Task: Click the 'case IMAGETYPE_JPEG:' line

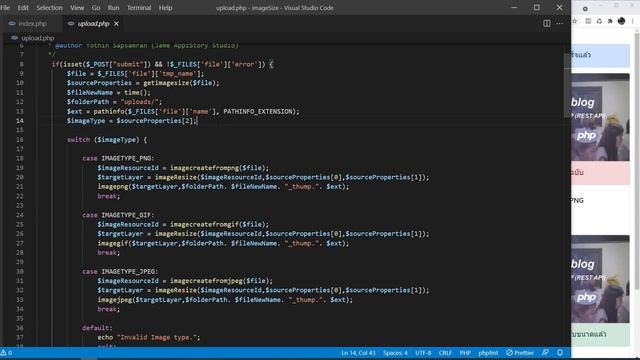Action: (120, 271)
